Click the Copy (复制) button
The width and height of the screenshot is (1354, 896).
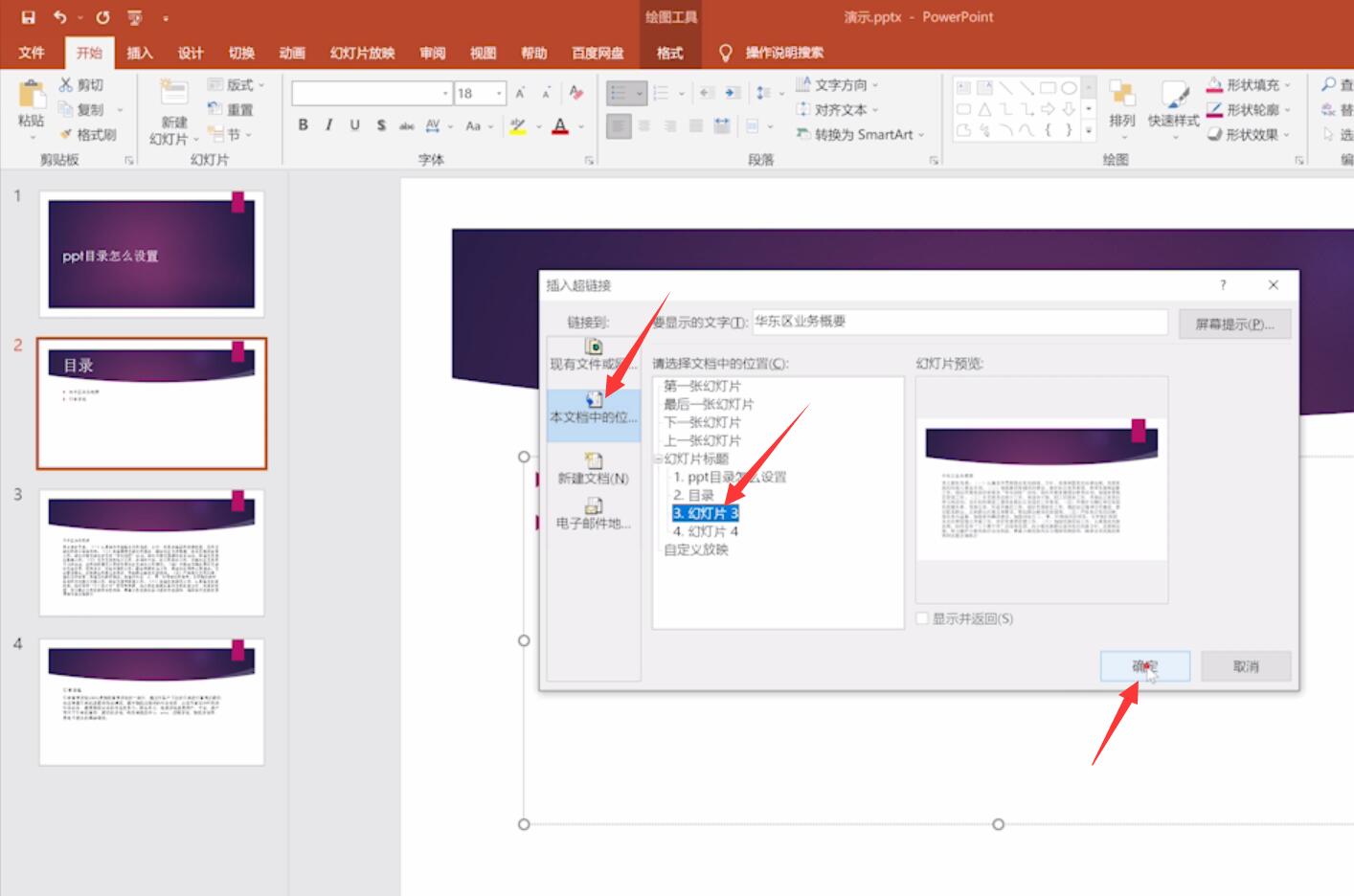82,109
